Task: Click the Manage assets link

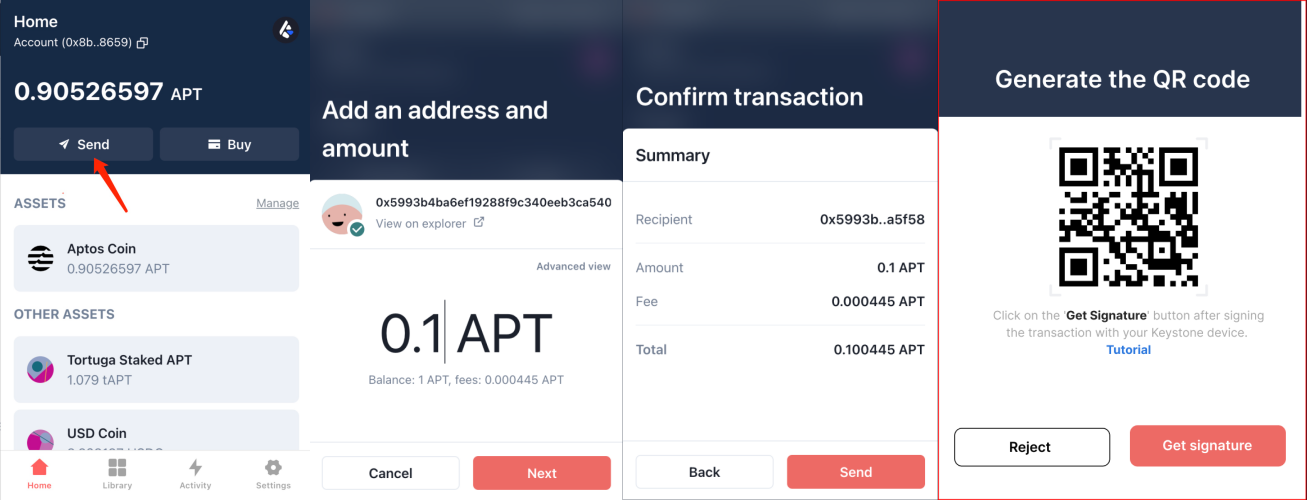Action: [x=277, y=203]
